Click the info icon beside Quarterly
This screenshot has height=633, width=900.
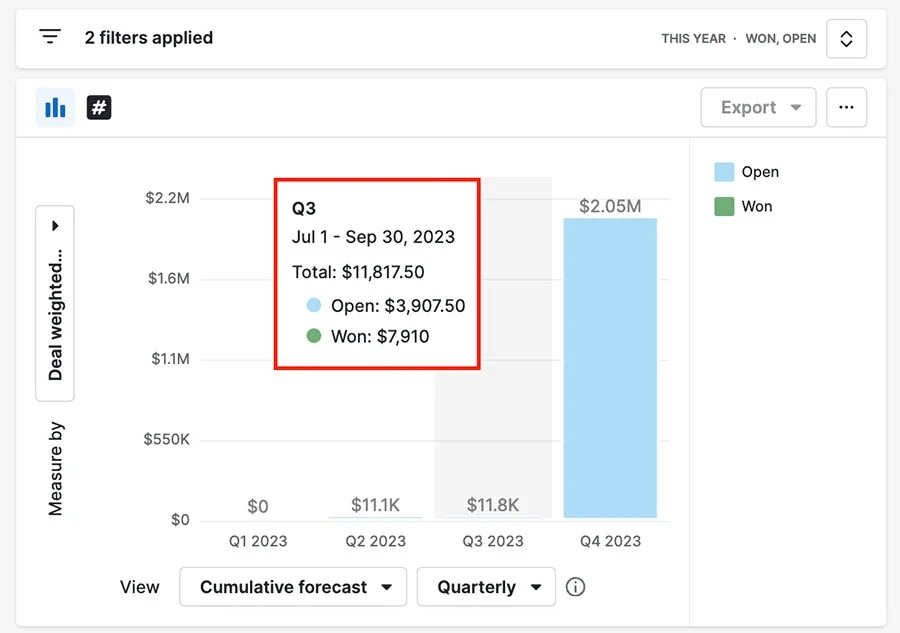click(x=575, y=587)
